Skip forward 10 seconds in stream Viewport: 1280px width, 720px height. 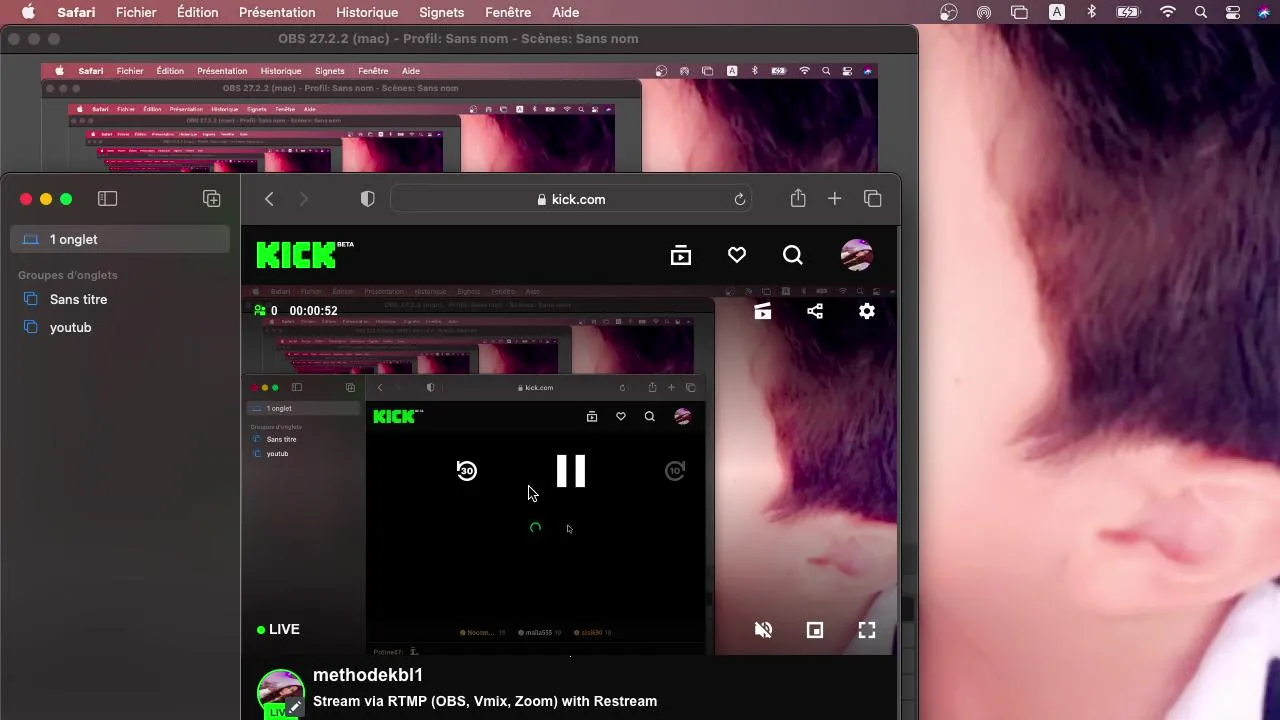click(x=675, y=470)
